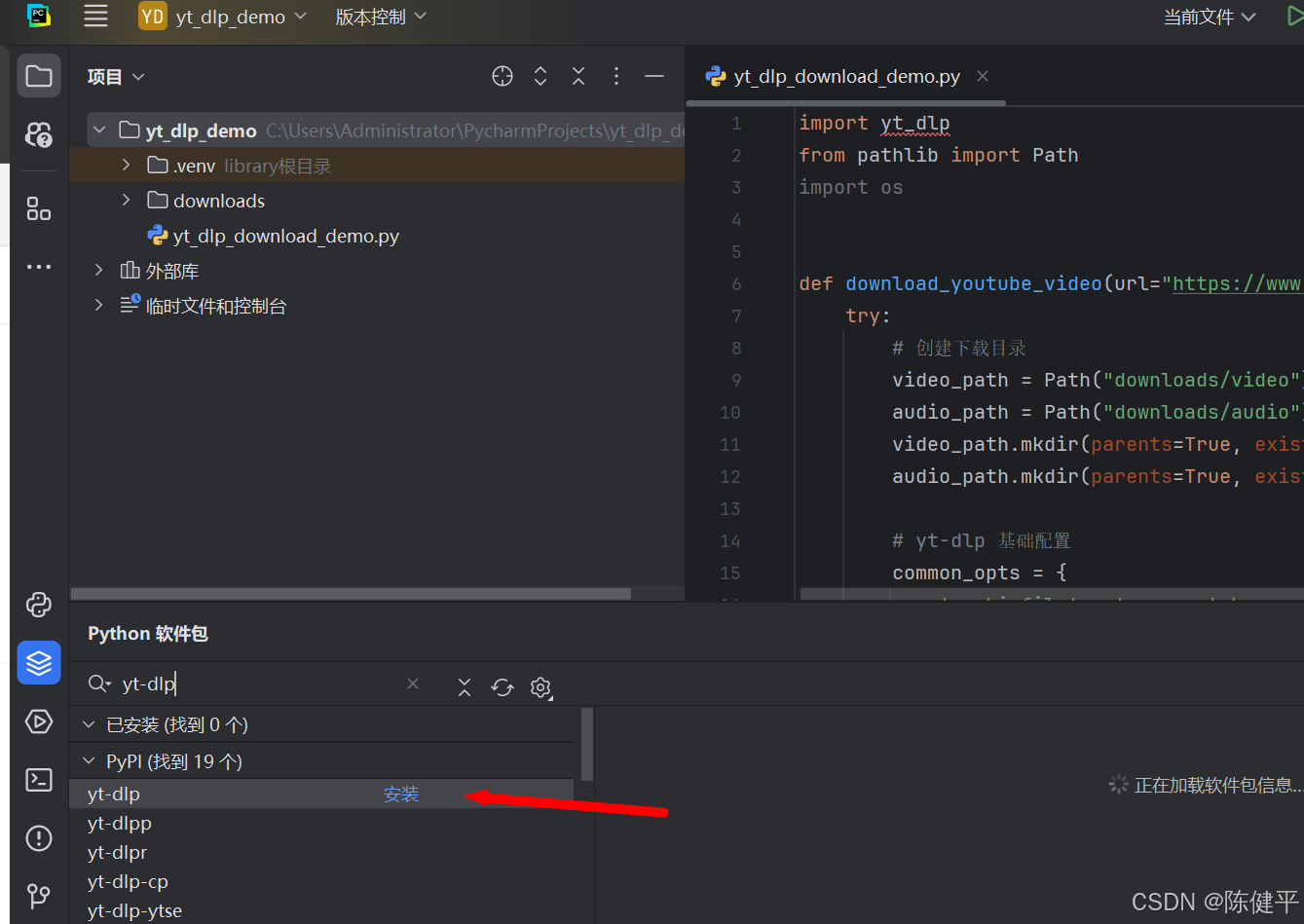Expand 临时文件和控制台 node

coord(99,305)
